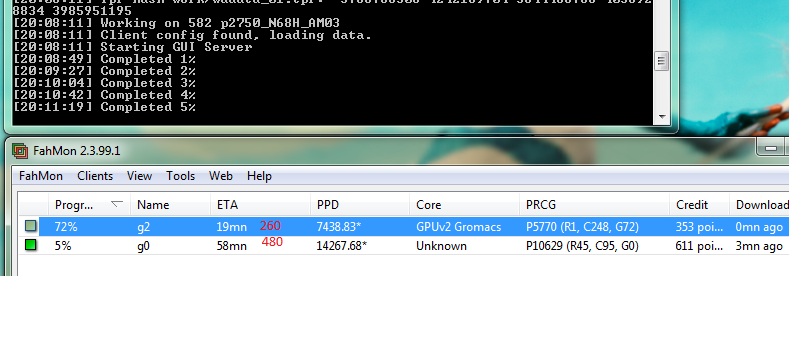This screenshot has height=362, width=807.
Task: Click the GPUv2 Gromacs core cell
Action: pyautogui.click(x=459, y=227)
